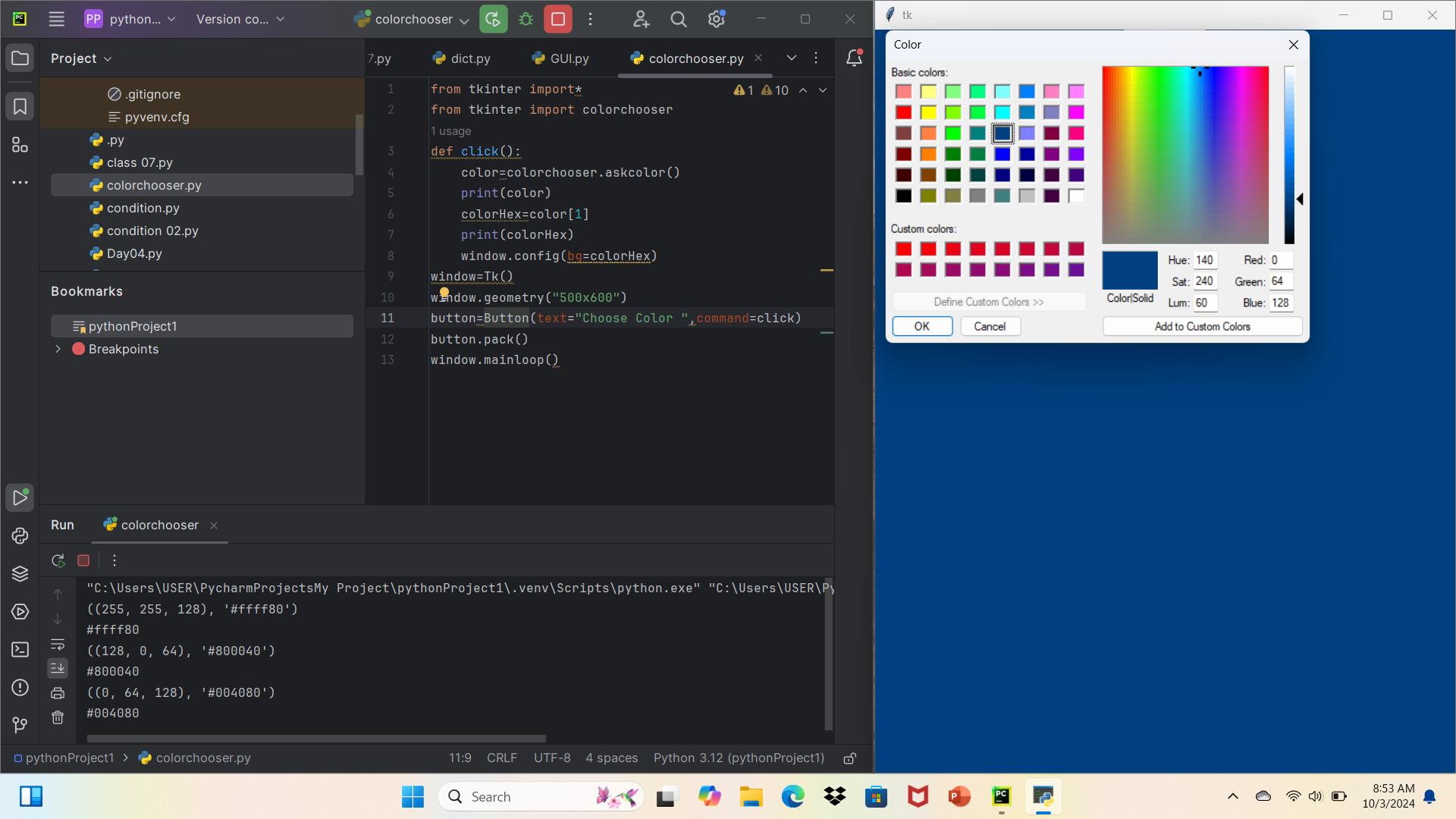Switch to the GUI.py editor tab

561,58
